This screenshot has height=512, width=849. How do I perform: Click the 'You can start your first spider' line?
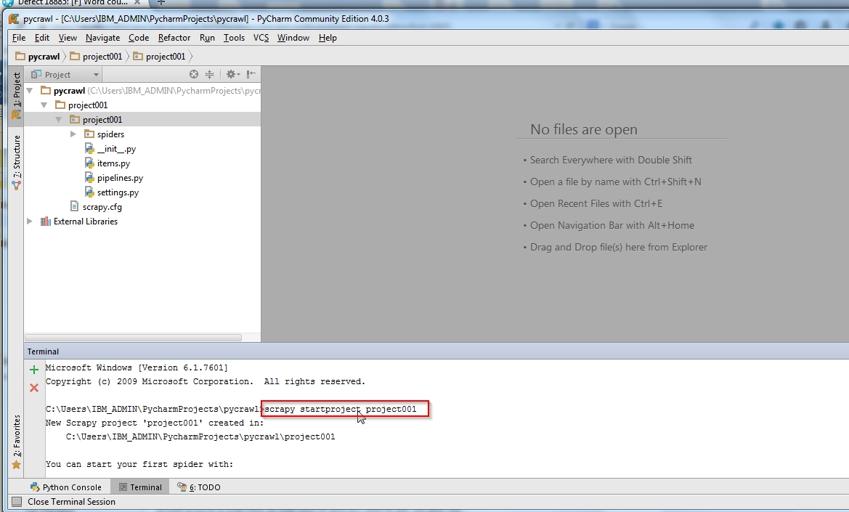point(139,464)
